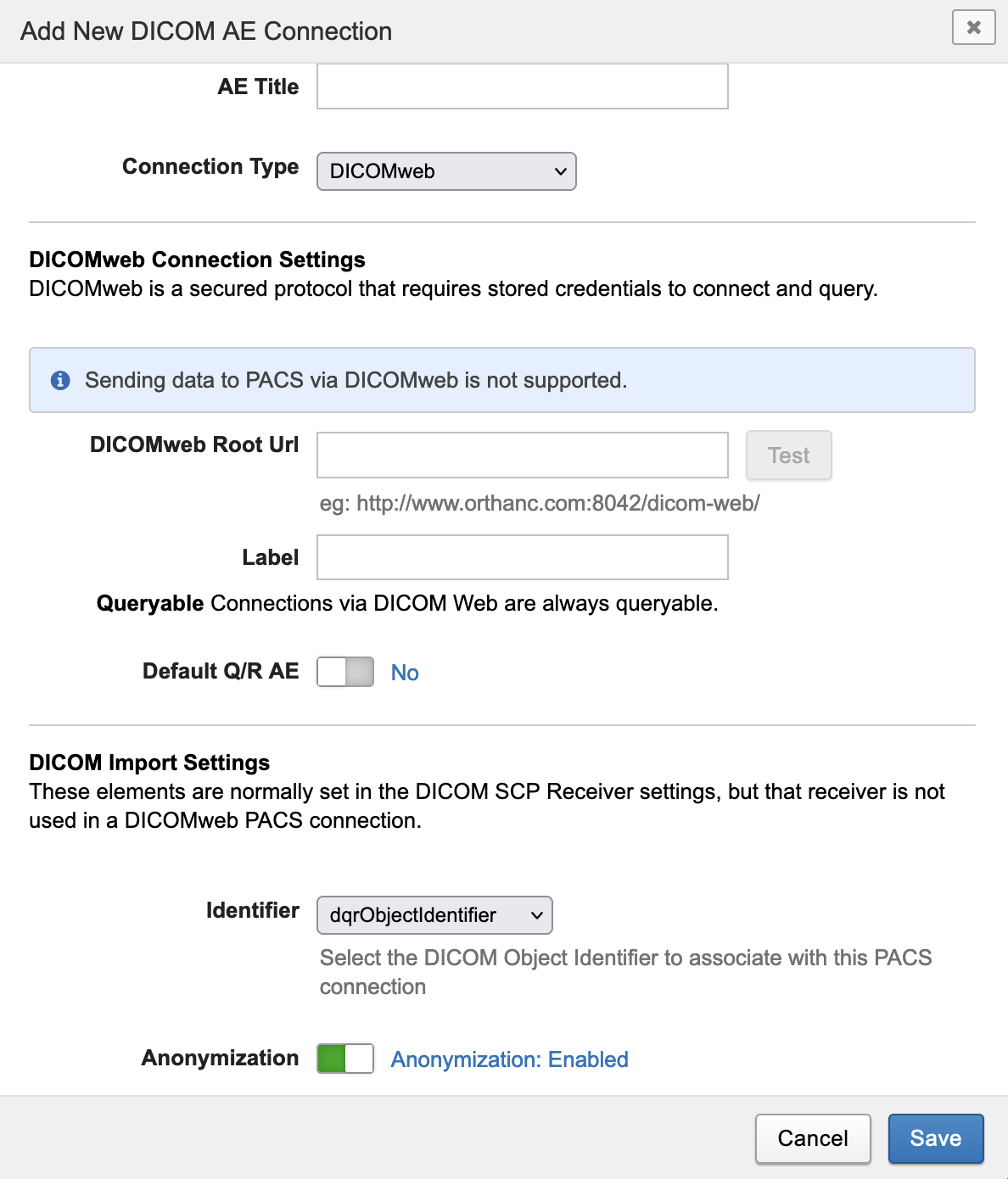This screenshot has height=1179, width=1008.
Task: Click the Save button
Action: 935,1138
